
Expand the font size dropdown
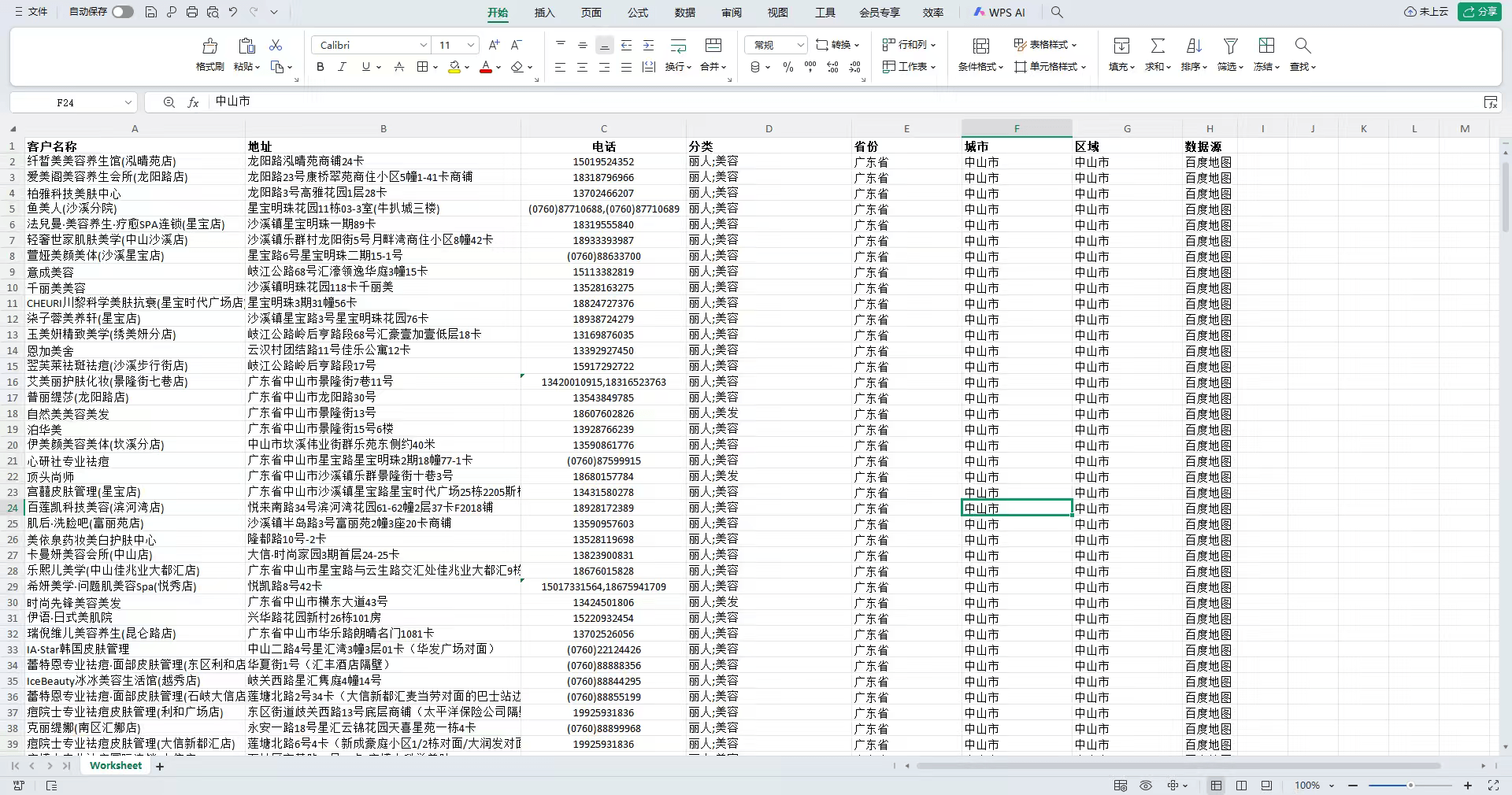470,45
